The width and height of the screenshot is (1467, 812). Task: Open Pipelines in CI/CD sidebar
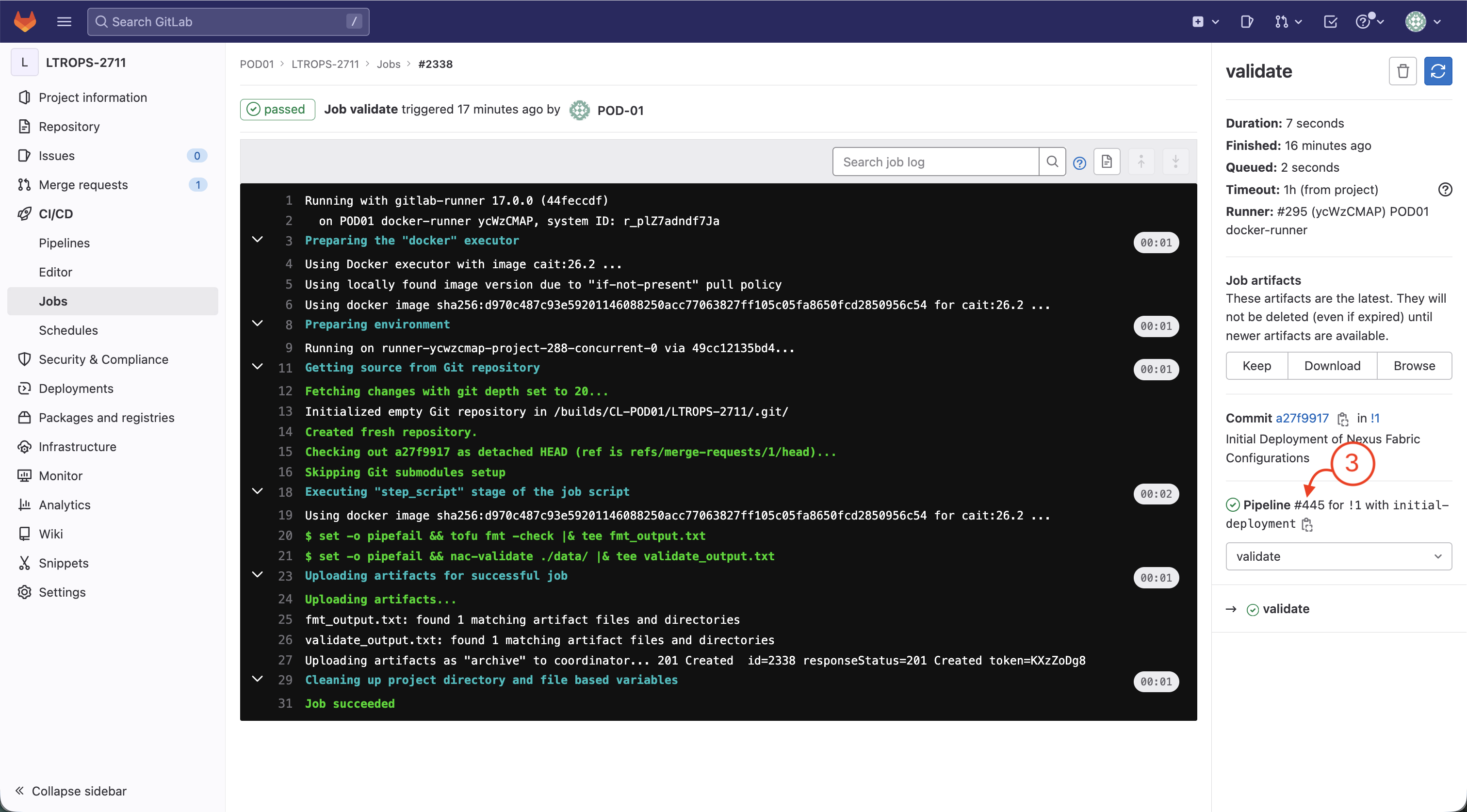65,243
